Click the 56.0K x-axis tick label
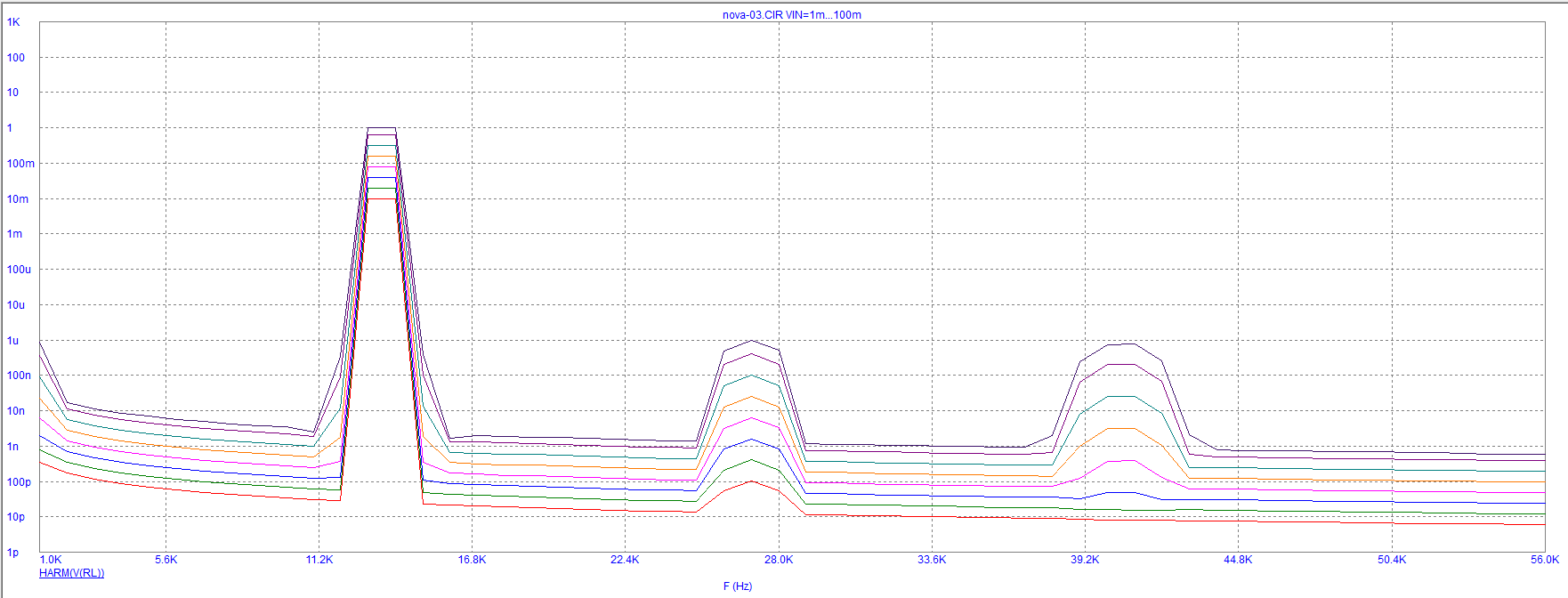This screenshot has height=598, width=1568. point(1545,560)
